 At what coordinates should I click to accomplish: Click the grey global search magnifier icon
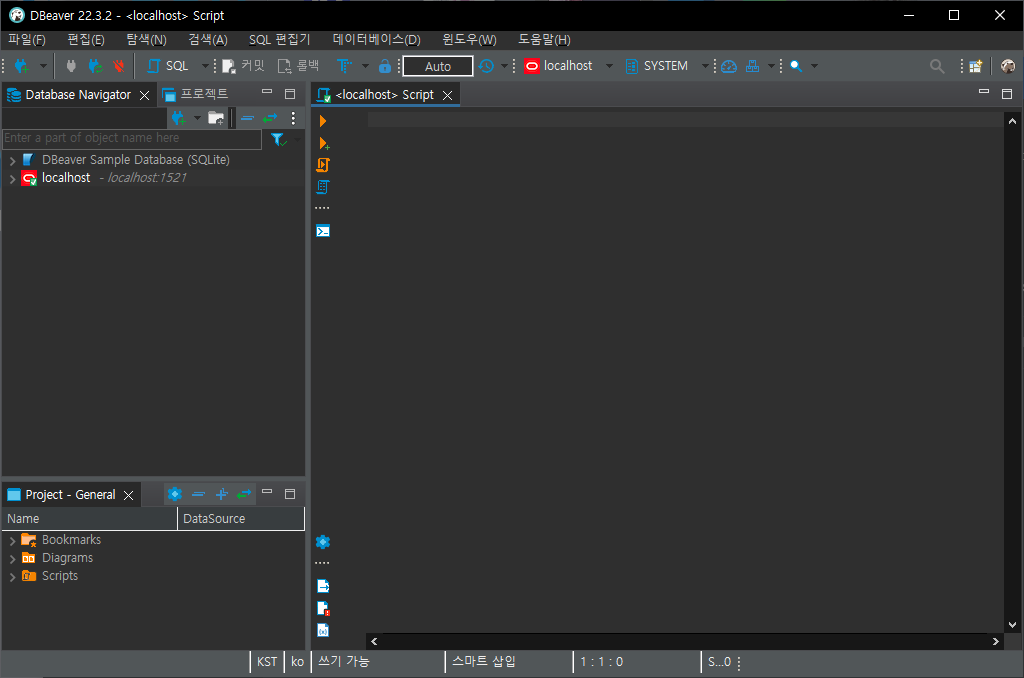tap(937, 66)
